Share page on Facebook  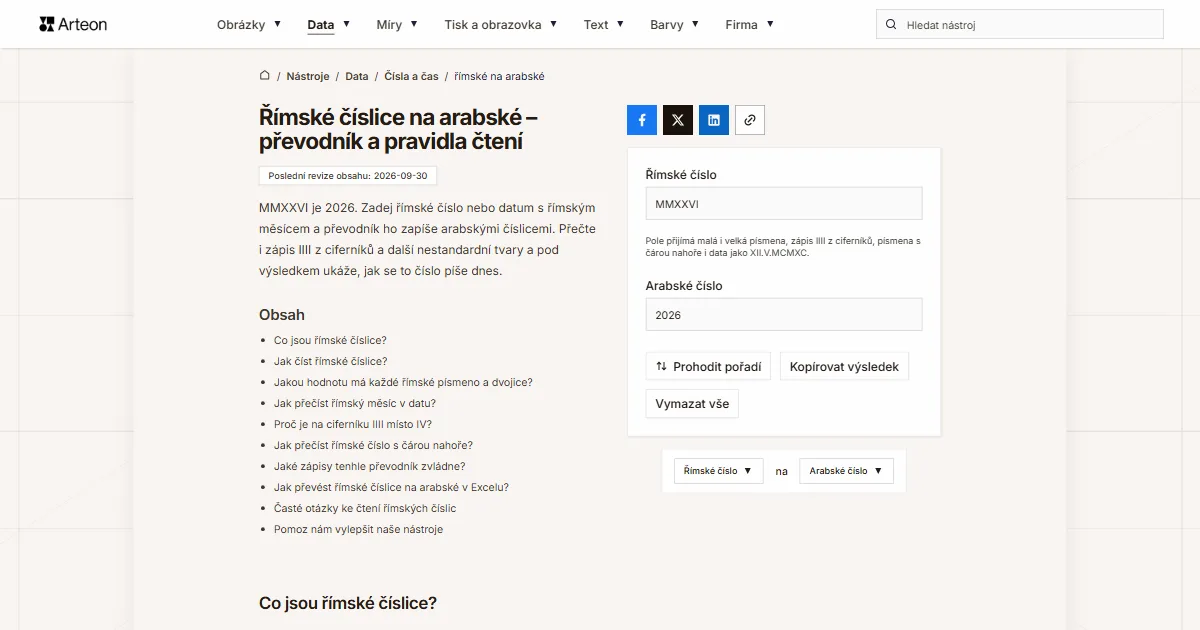click(642, 120)
